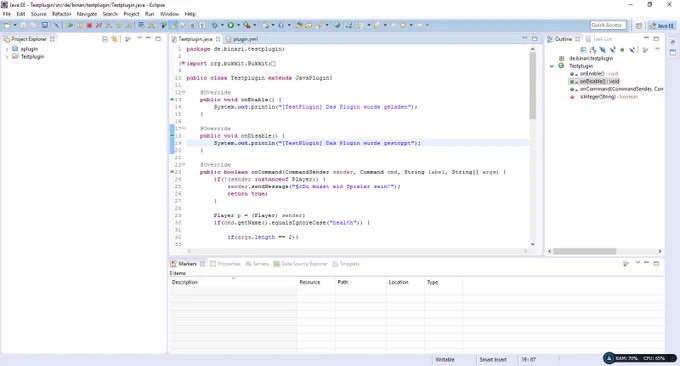Open Project Explorer View Menu dropdown

point(139,38)
